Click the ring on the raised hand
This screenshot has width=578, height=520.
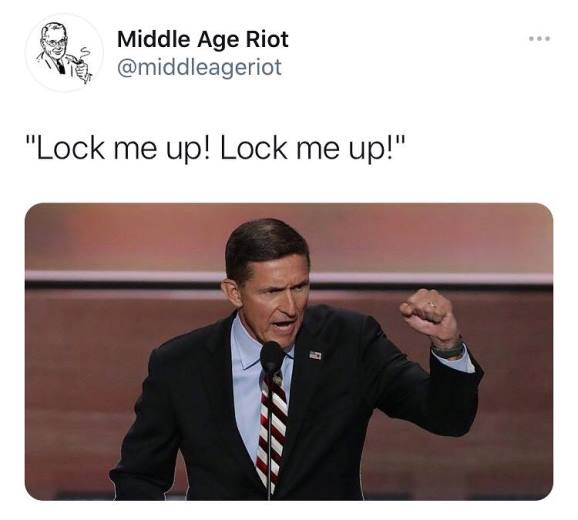click(431, 306)
